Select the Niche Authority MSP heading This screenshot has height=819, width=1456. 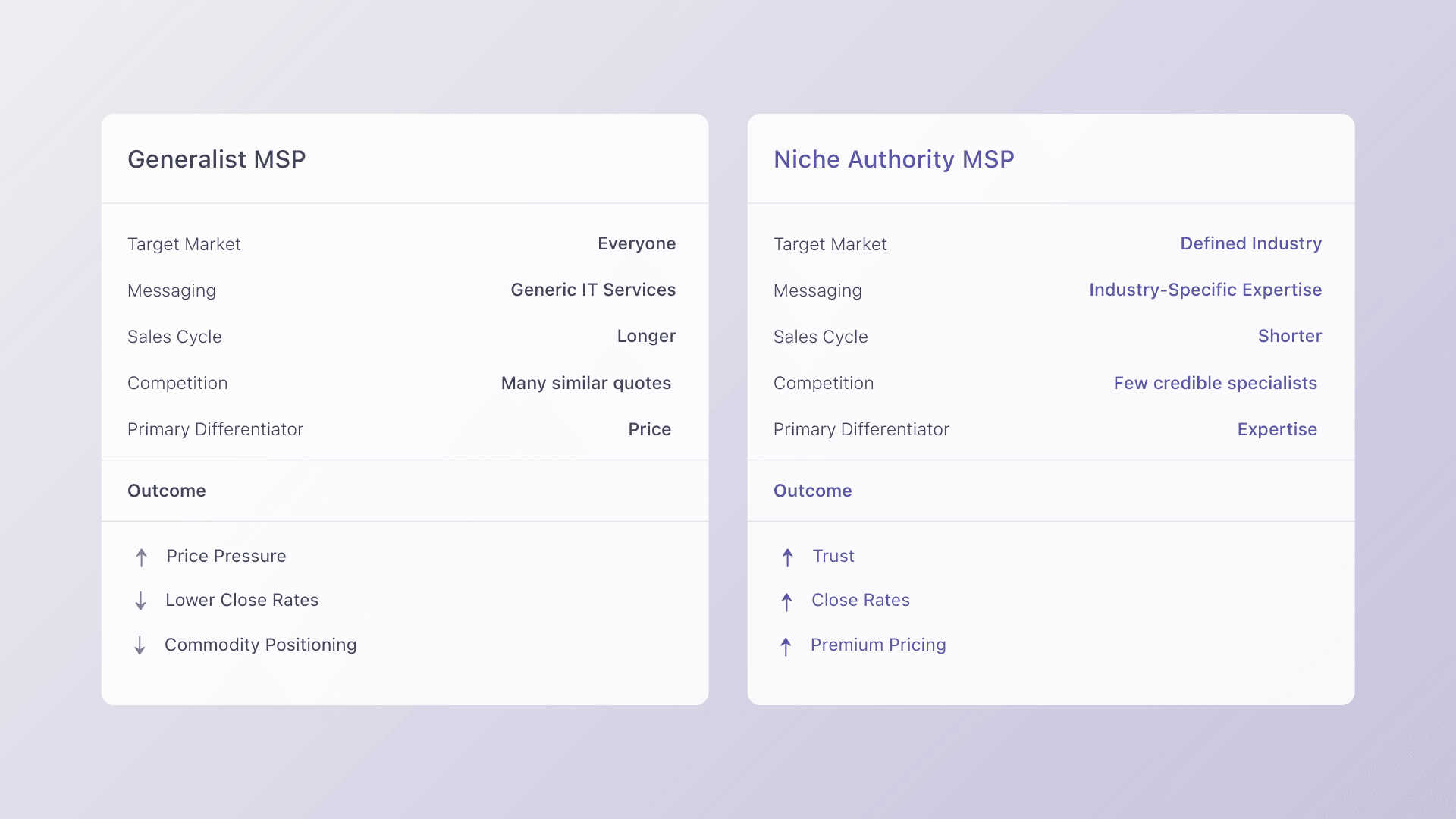point(893,159)
